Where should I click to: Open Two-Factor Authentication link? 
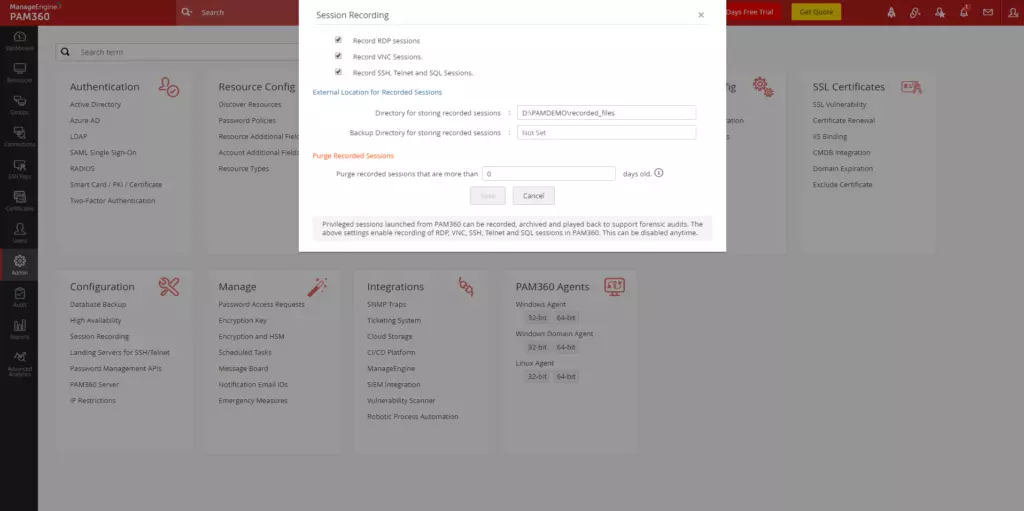[x=112, y=201]
